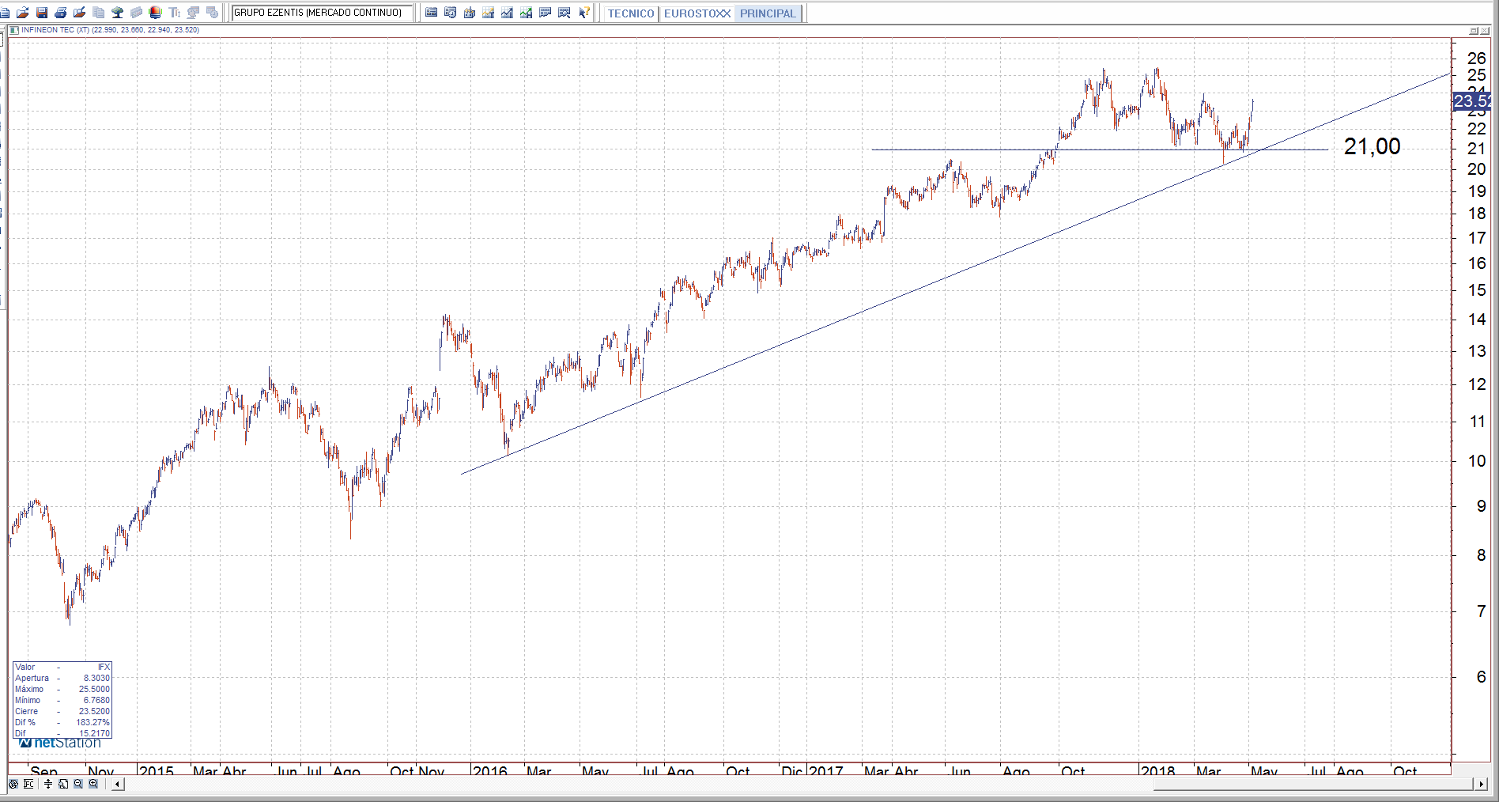
Task: Click the new document toolbar icon
Action: coord(6,13)
